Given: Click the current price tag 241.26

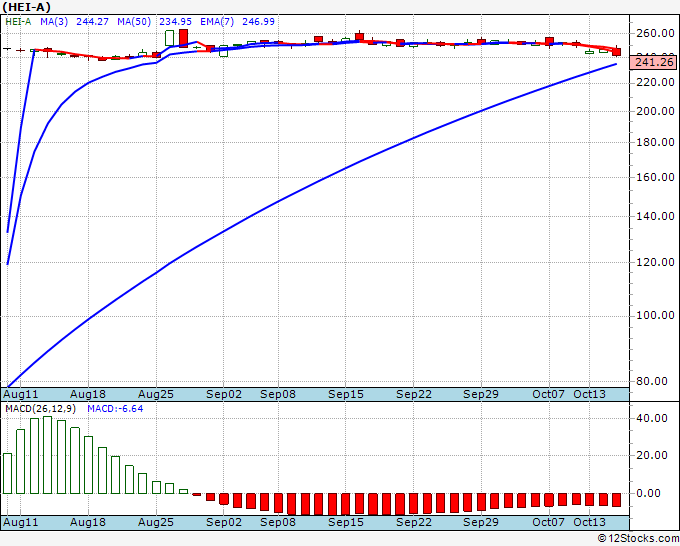Looking at the screenshot, I should (x=654, y=62).
